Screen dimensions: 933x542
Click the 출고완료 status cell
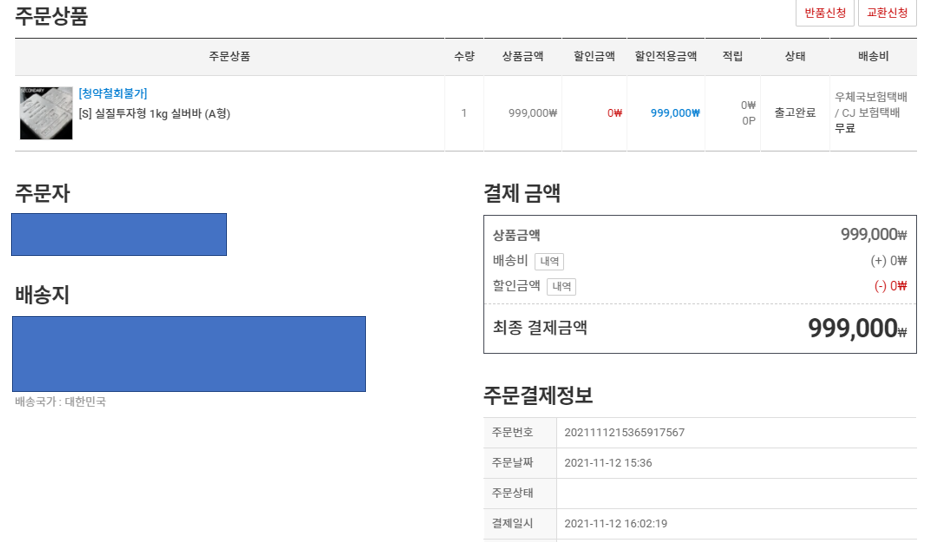pos(794,112)
